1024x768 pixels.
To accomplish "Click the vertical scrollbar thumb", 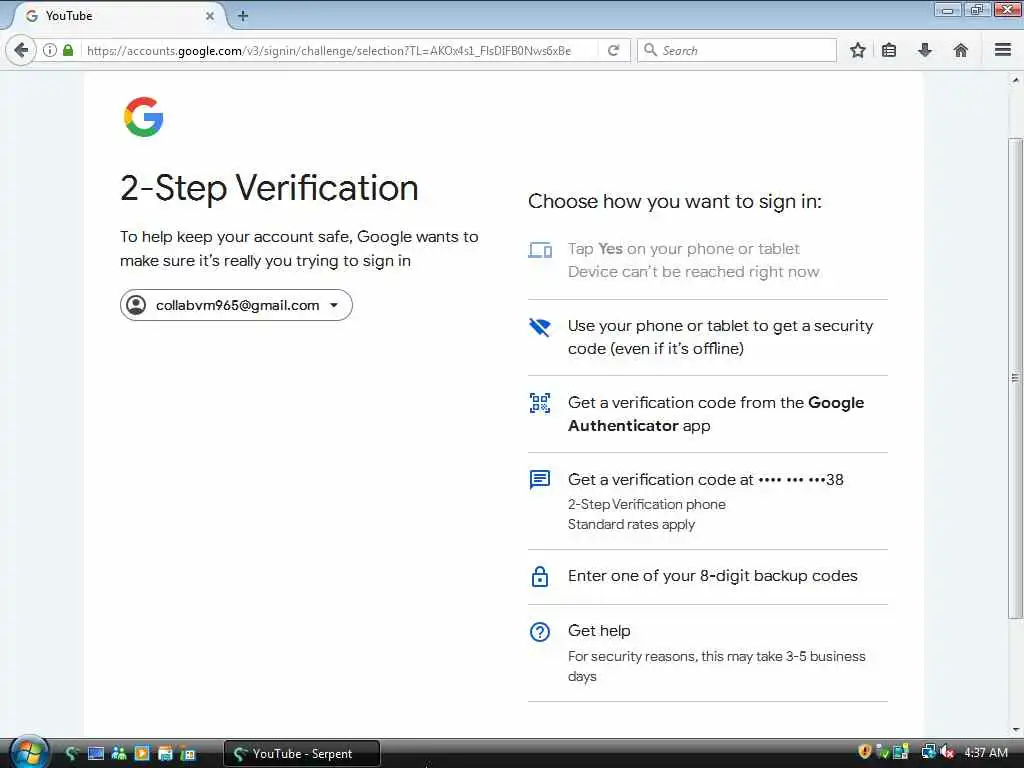I will (x=1015, y=378).
